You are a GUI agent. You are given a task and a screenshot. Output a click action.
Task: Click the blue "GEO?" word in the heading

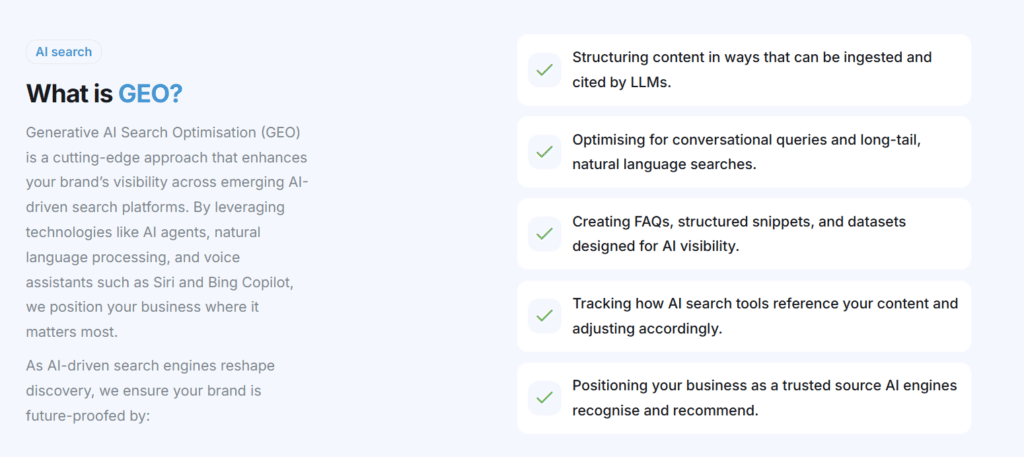click(x=150, y=94)
